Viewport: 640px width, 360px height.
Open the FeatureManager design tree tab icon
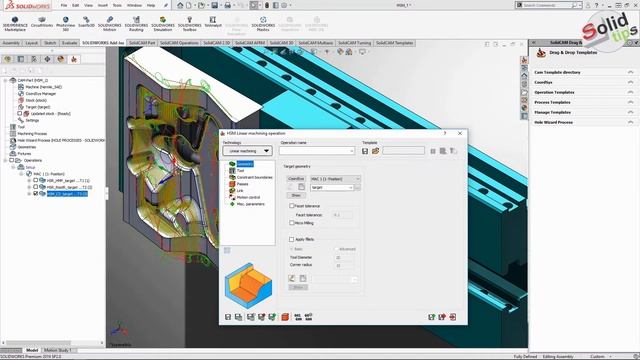coord(7,59)
